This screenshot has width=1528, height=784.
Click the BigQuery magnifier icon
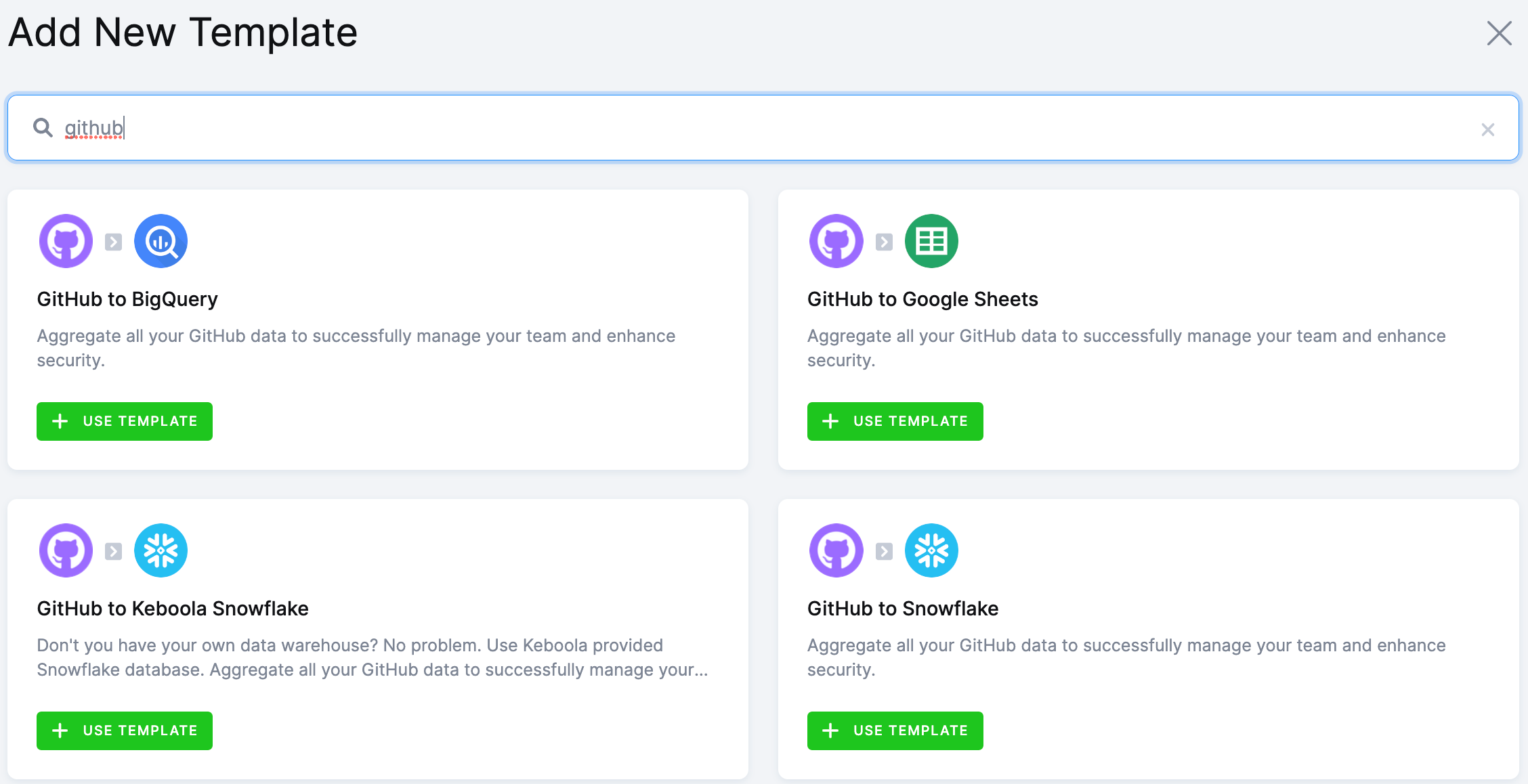point(161,241)
